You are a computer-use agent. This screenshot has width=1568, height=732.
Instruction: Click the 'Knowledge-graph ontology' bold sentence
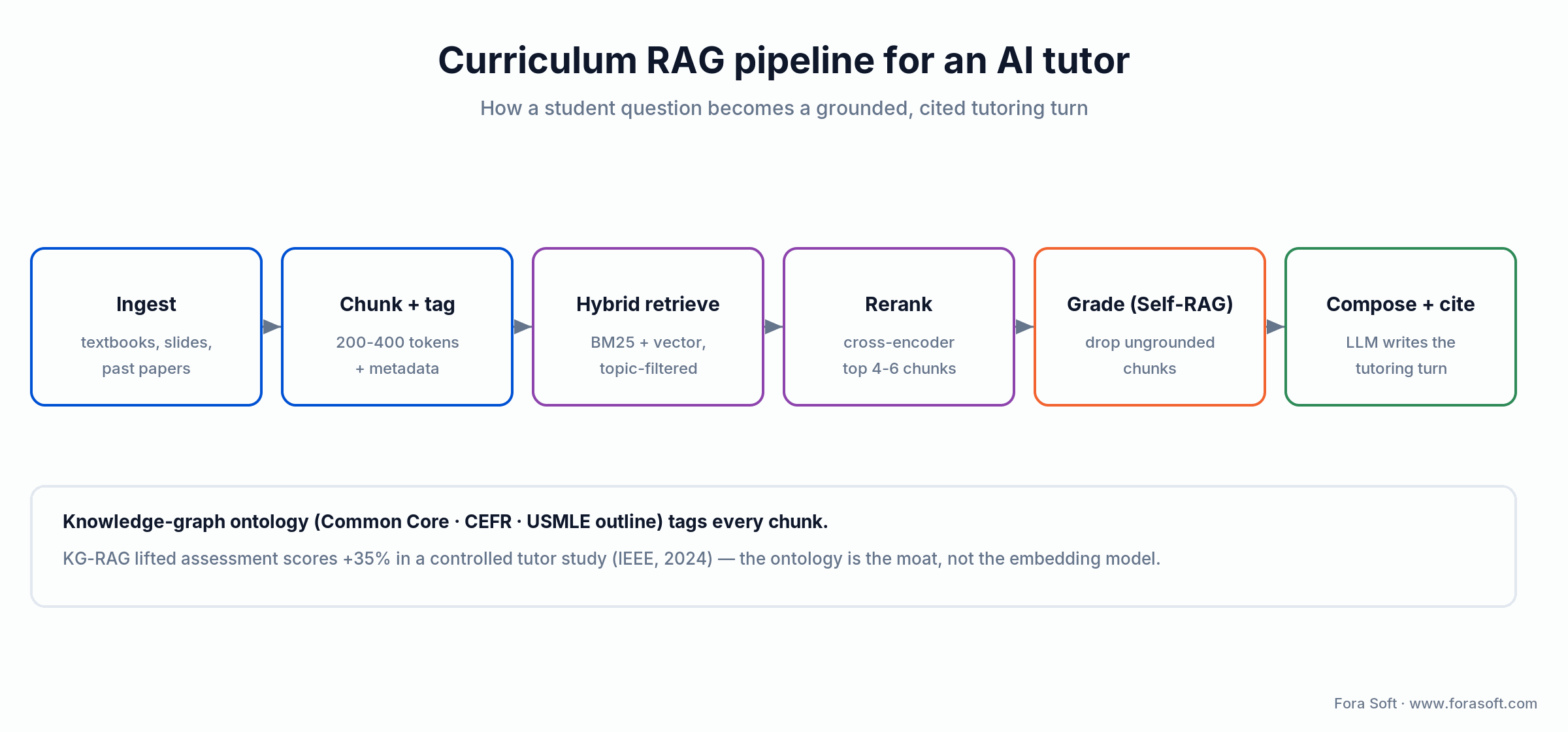446,522
